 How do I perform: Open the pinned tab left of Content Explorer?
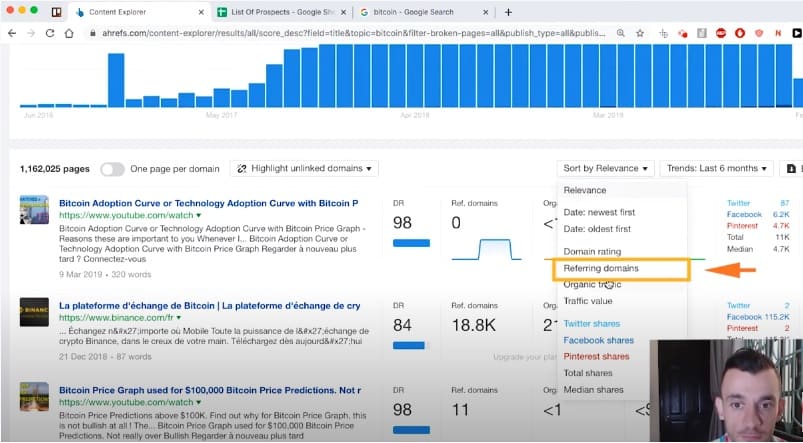point(57,12)
